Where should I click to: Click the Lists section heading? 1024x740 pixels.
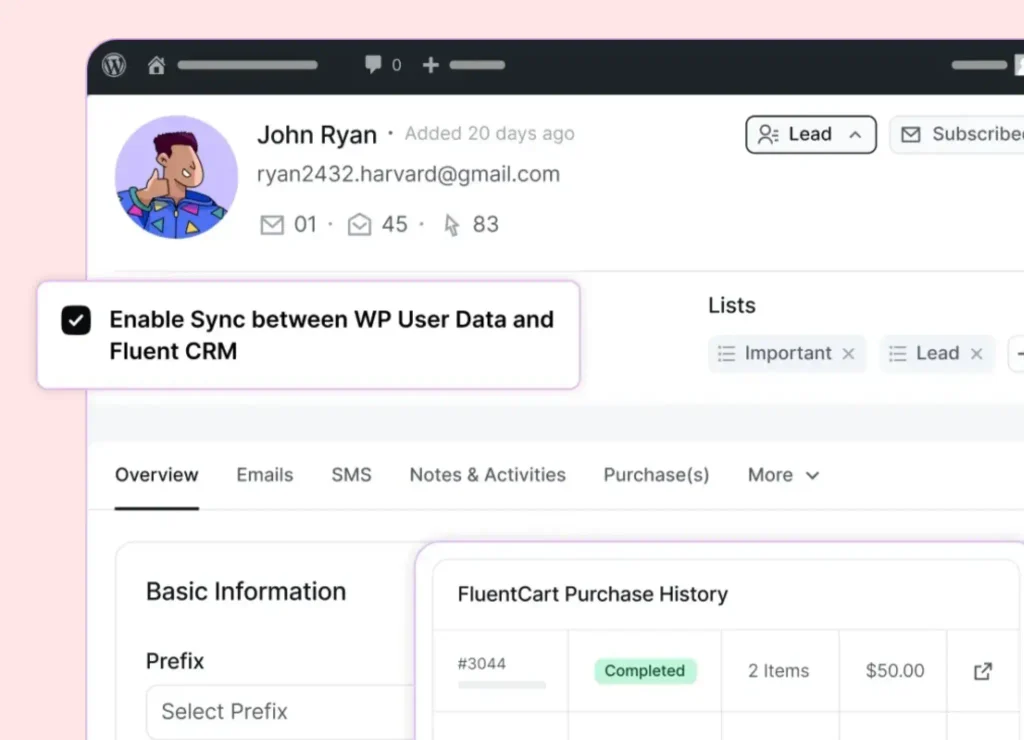[x=732, y=305]
